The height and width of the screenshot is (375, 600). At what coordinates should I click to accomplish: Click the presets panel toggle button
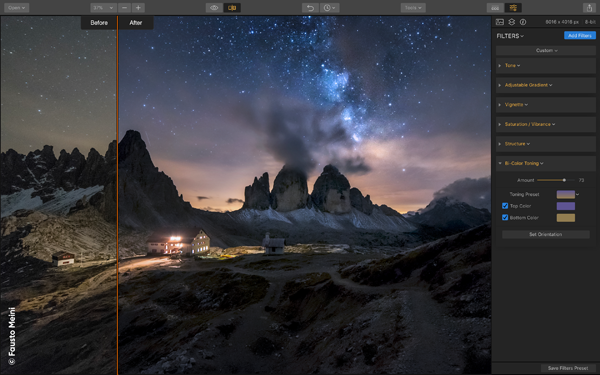(x=495, y=8)
